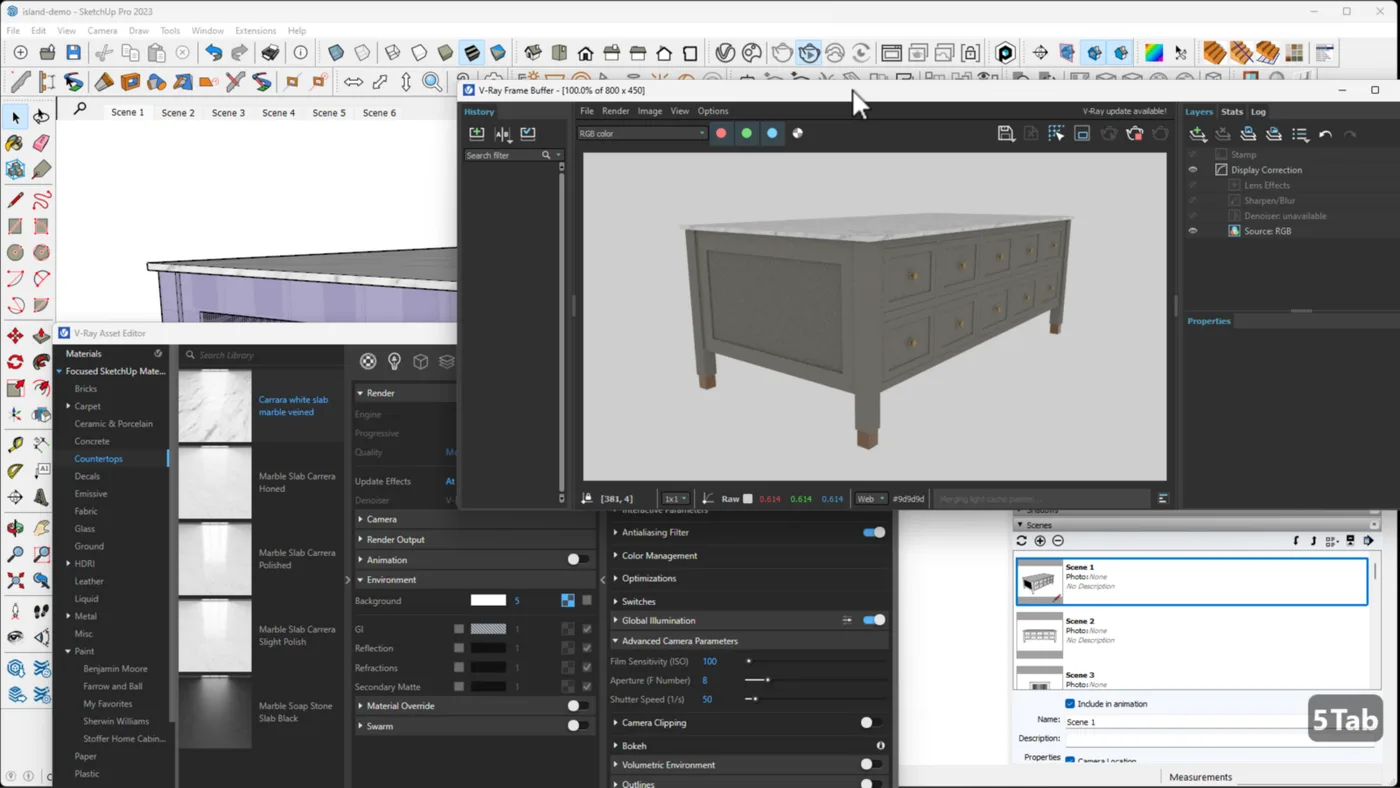Expand the Render Output section
The image size is (1400, 788).
click(x=395, y=539)
